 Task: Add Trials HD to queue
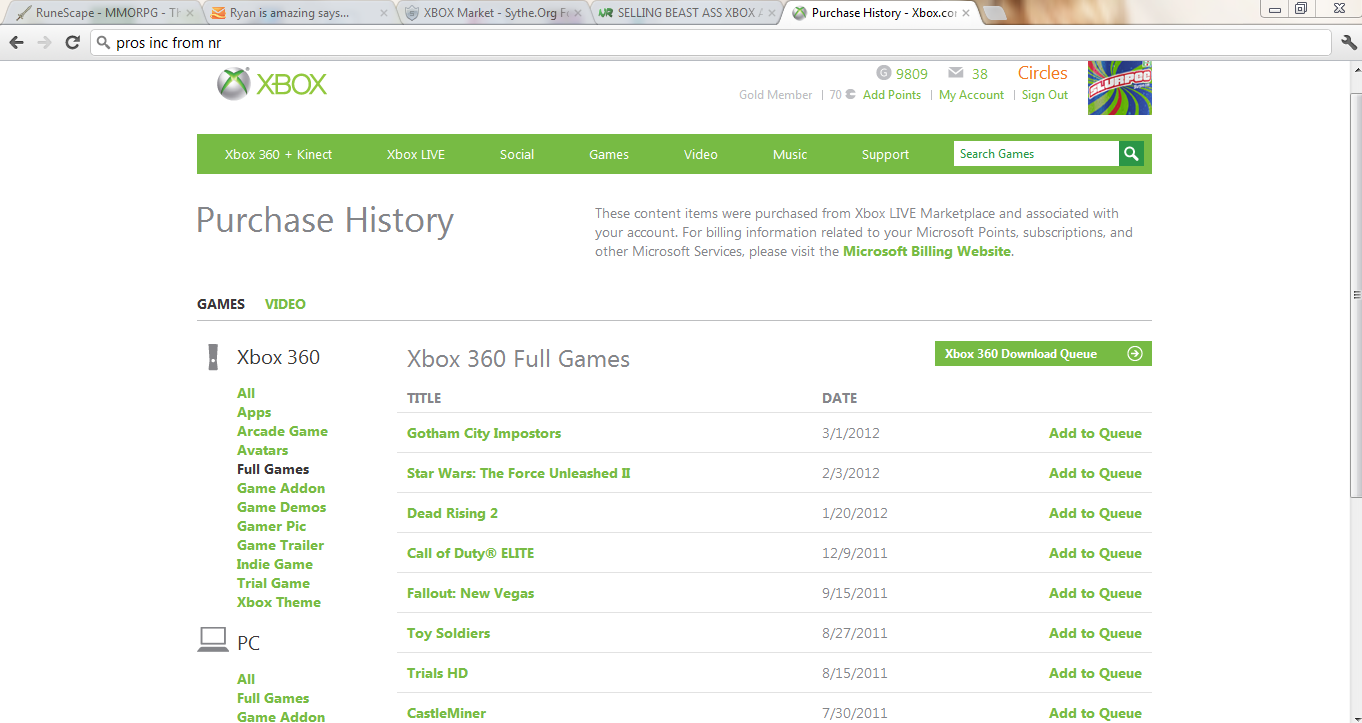point(1095,673)
